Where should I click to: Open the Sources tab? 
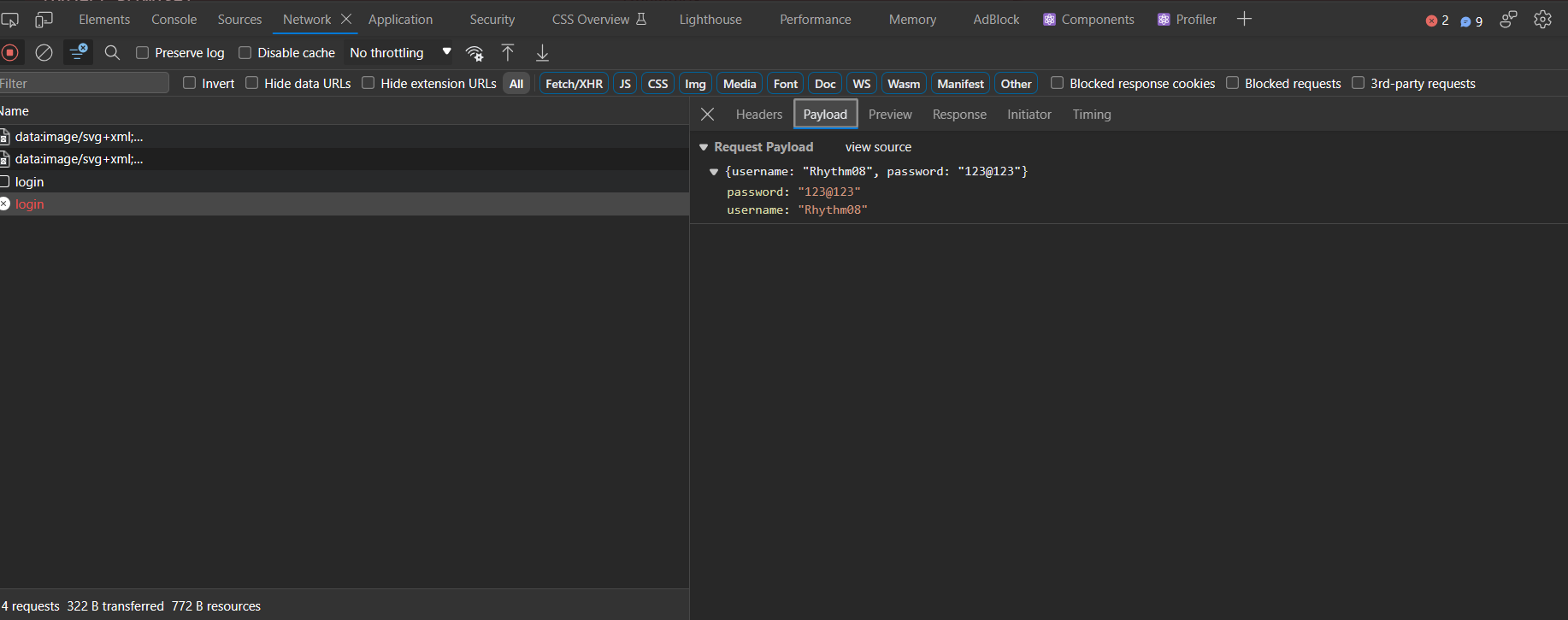pyautogui.click(x=239, y=19)
